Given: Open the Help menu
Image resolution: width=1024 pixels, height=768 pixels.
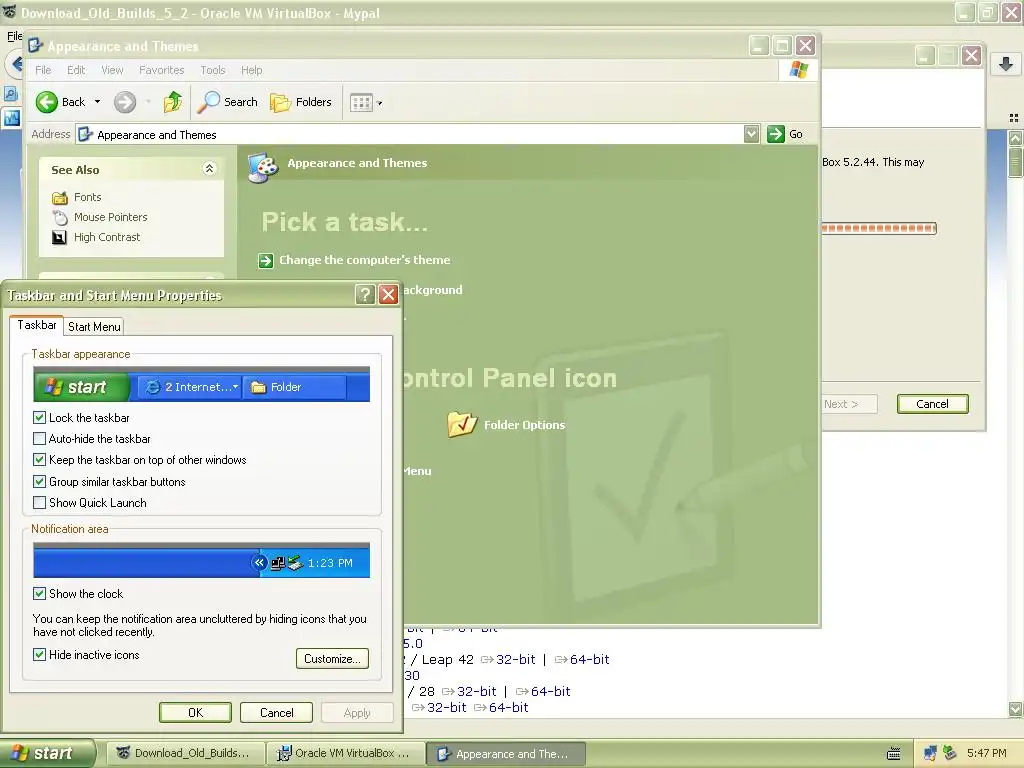Looking at the screenshot, I should coord(251,70).
